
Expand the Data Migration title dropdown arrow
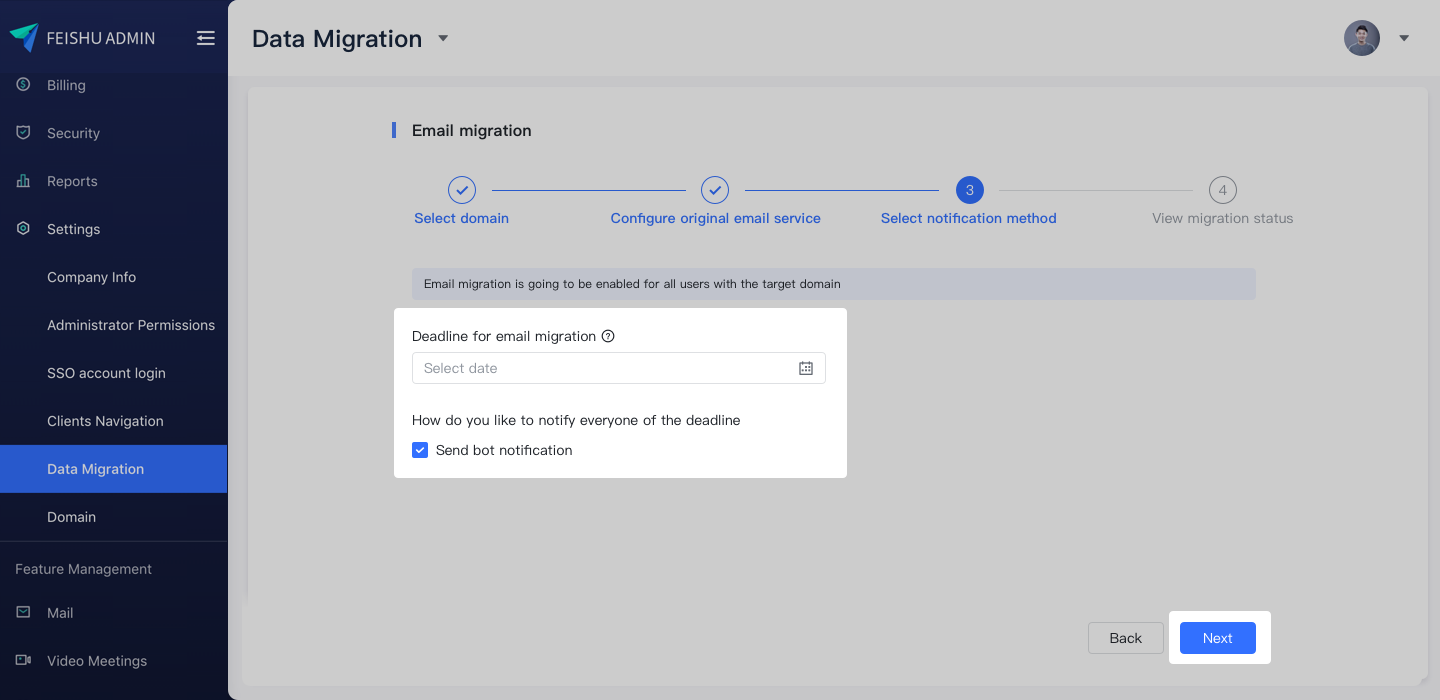click(443, 39)
